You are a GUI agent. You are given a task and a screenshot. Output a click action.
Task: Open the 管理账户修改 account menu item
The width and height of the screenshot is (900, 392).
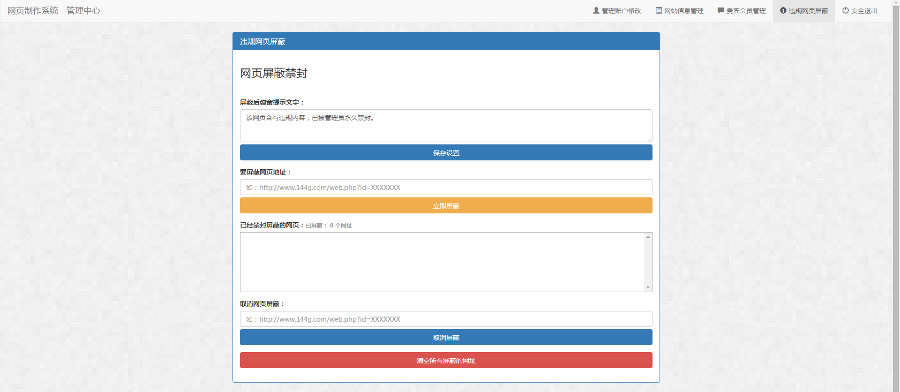tap(617, 11)
